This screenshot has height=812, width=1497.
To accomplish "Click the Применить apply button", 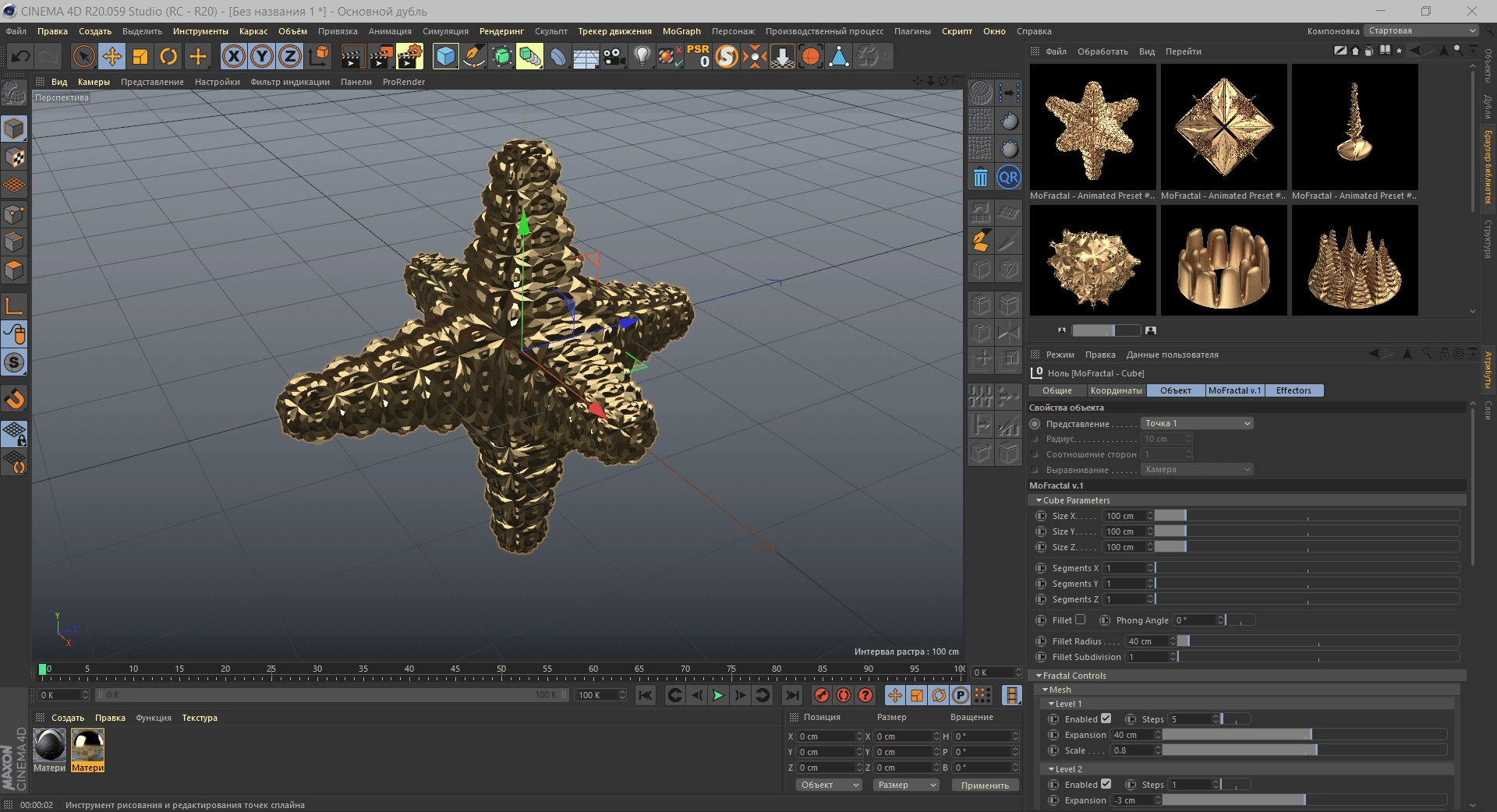I will click(x=985, y=785).
